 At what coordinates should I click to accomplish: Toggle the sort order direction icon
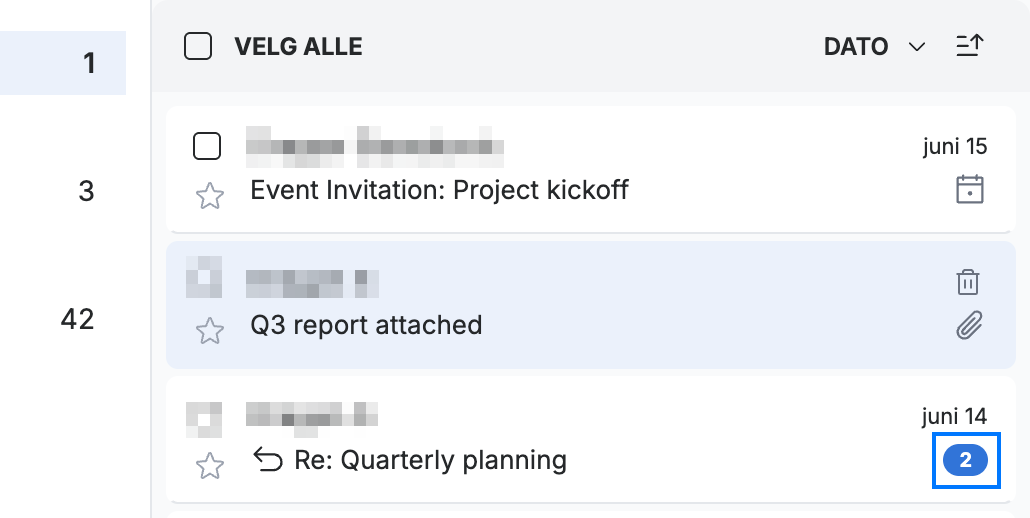[x=969, y=46]
